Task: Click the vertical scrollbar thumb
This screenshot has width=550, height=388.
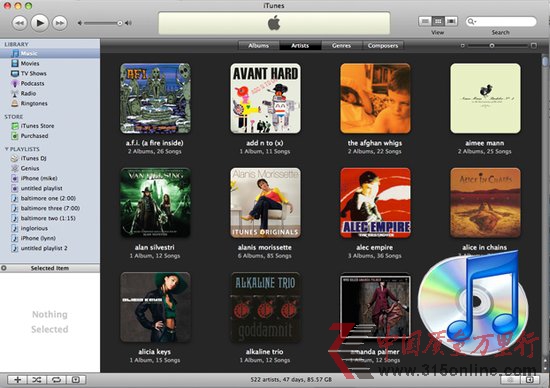Action: click(x=545, y=61)
